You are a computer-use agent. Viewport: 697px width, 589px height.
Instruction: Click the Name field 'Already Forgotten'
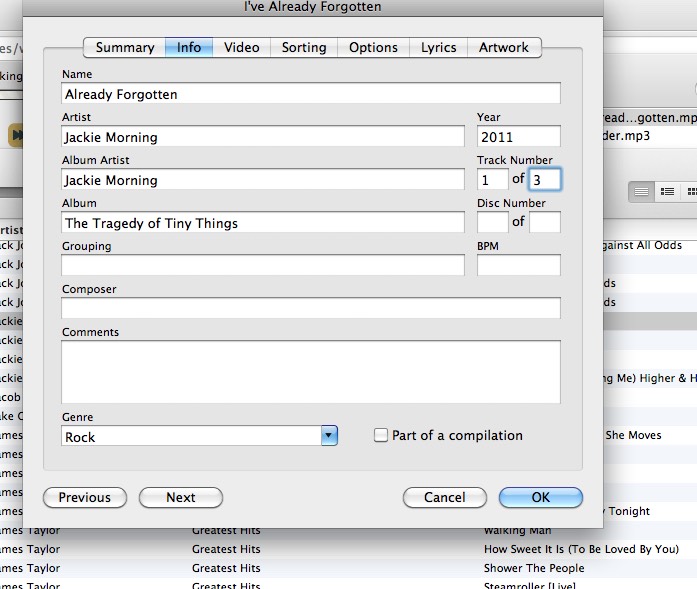pyautogui.click(x=311, y=93)
